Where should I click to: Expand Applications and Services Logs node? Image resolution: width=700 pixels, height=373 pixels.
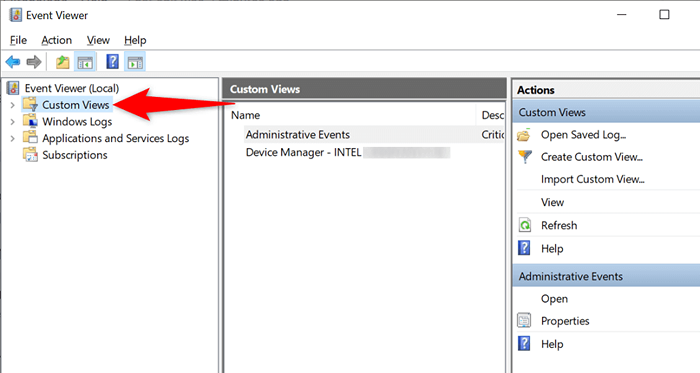(x=12, y=139)
